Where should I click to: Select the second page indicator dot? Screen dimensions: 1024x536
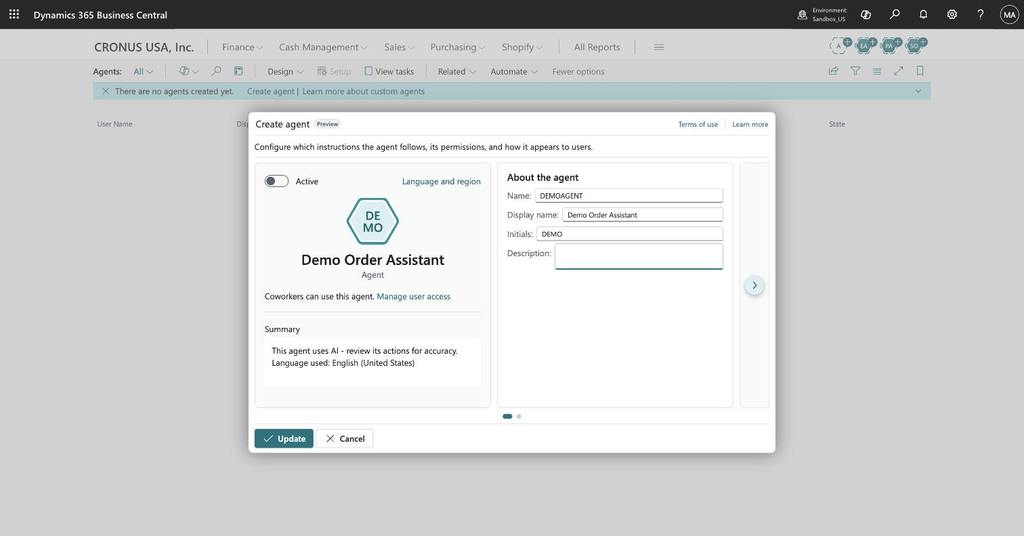[519, 416]
